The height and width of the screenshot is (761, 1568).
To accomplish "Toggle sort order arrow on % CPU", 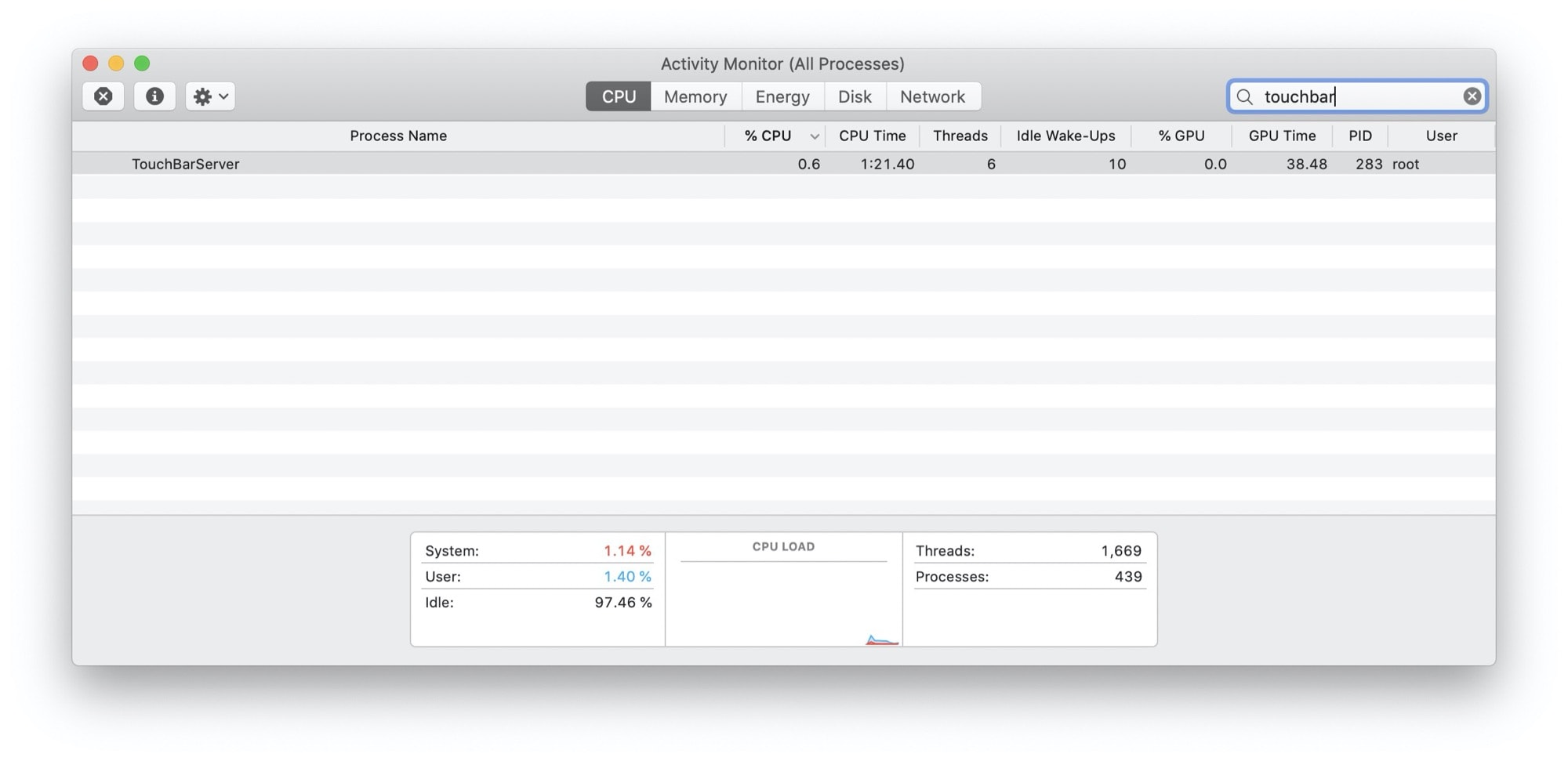I will pos(815,136).
